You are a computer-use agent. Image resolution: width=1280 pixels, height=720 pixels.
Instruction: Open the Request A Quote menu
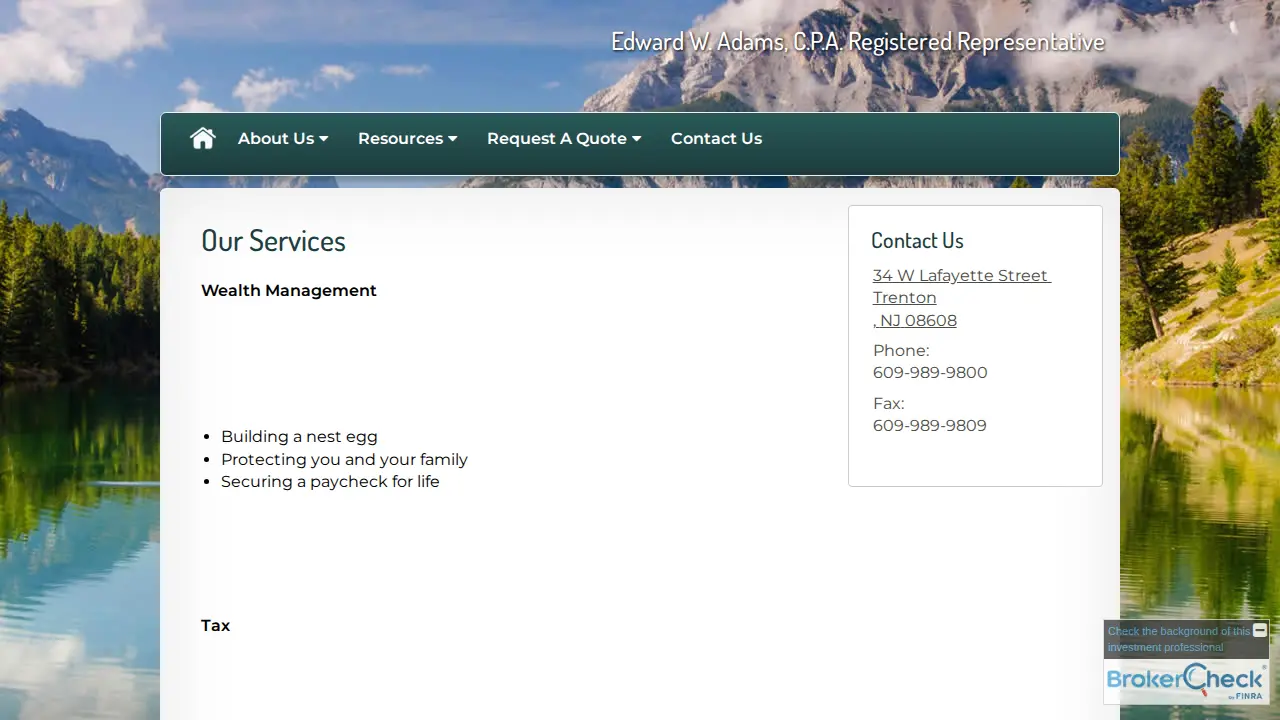[x=564, y=139]
